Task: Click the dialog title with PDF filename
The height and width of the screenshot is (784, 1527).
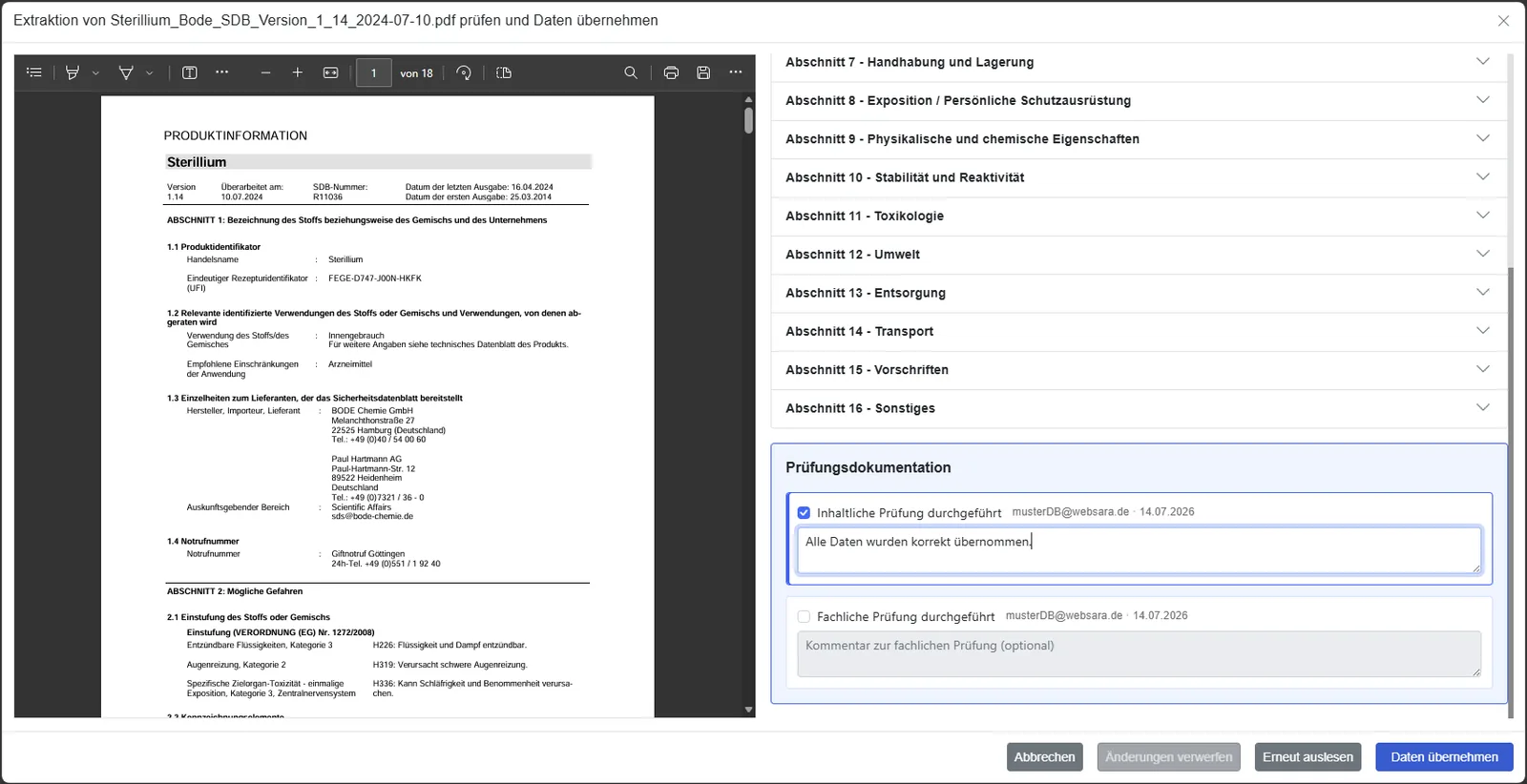Action: coord(336,21)
